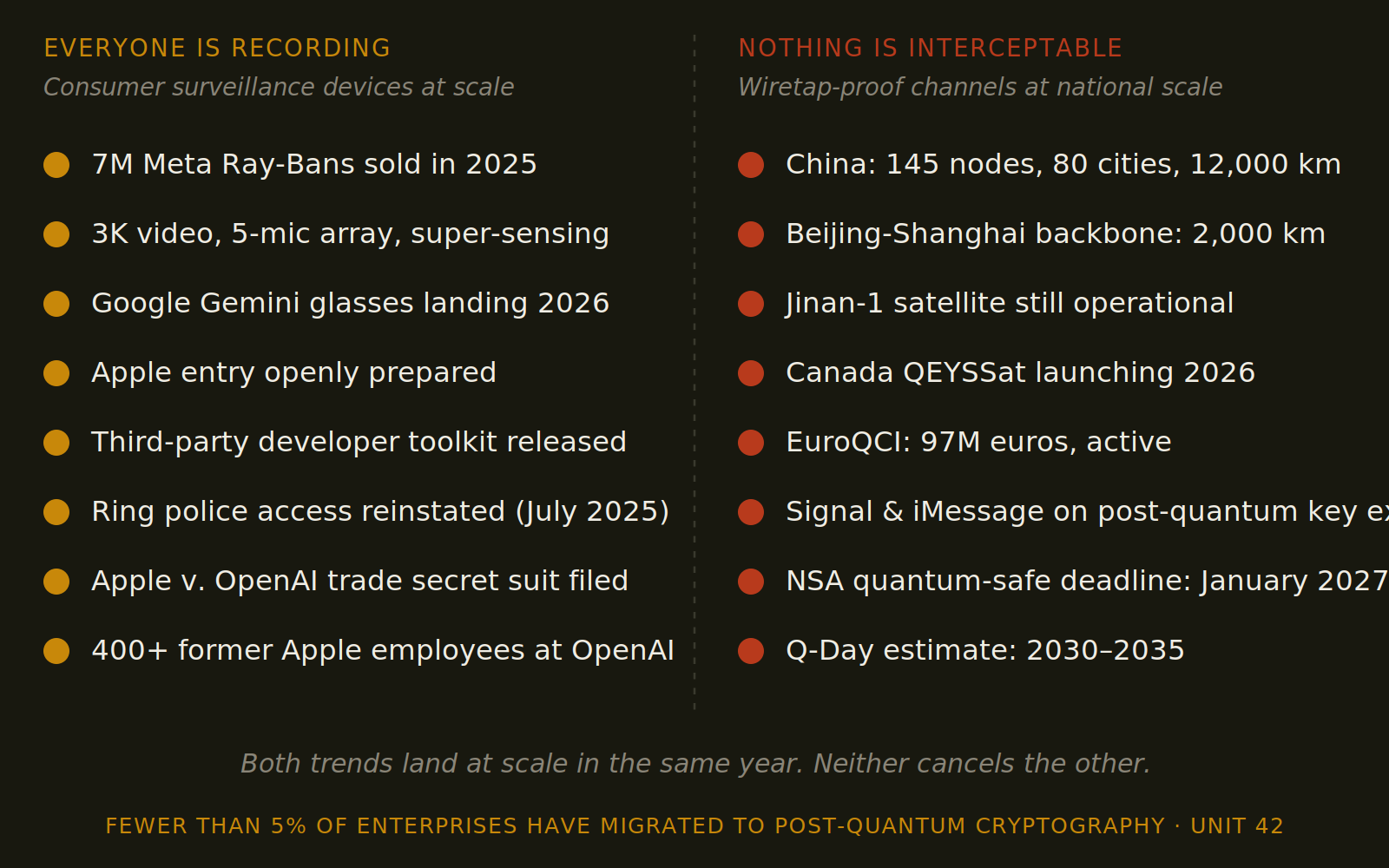
Task: Click Apple v. OpenAI trade secret line
Action: [359, 581]
